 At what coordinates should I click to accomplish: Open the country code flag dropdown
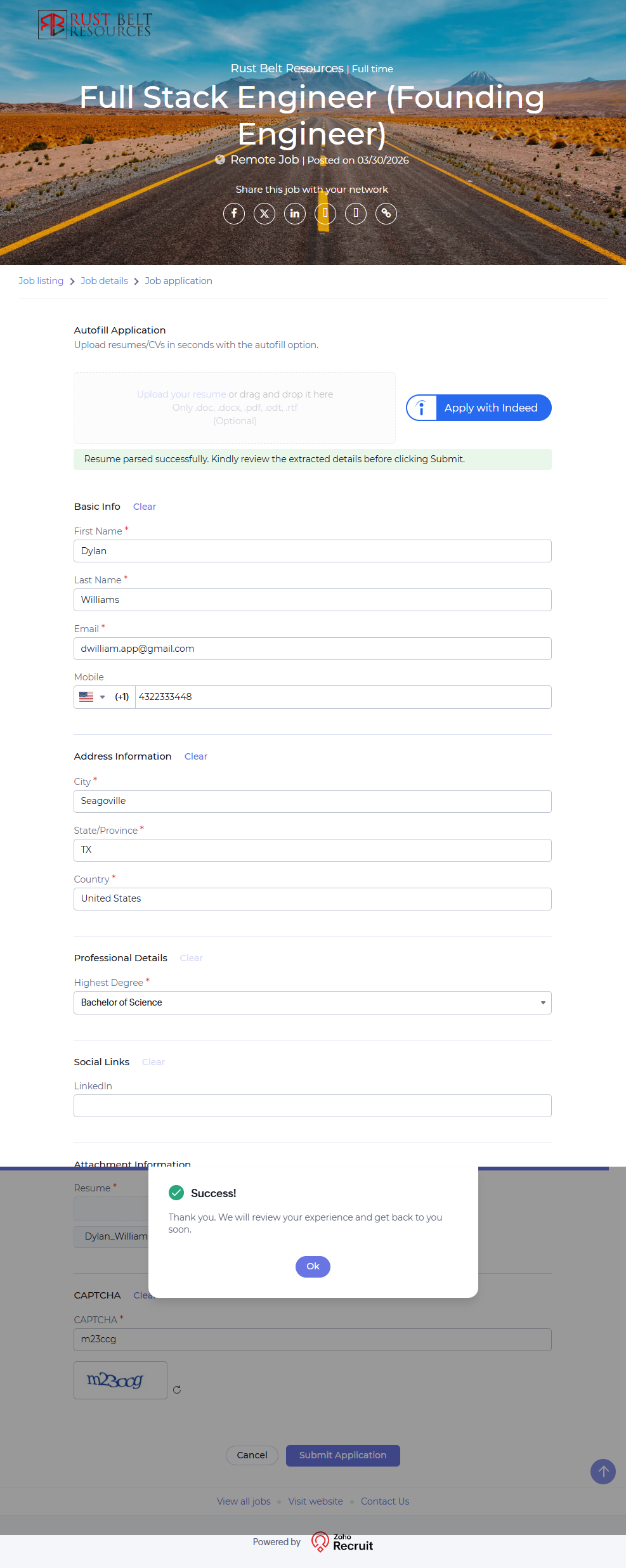pyautogui.click(x=92, y=697)
